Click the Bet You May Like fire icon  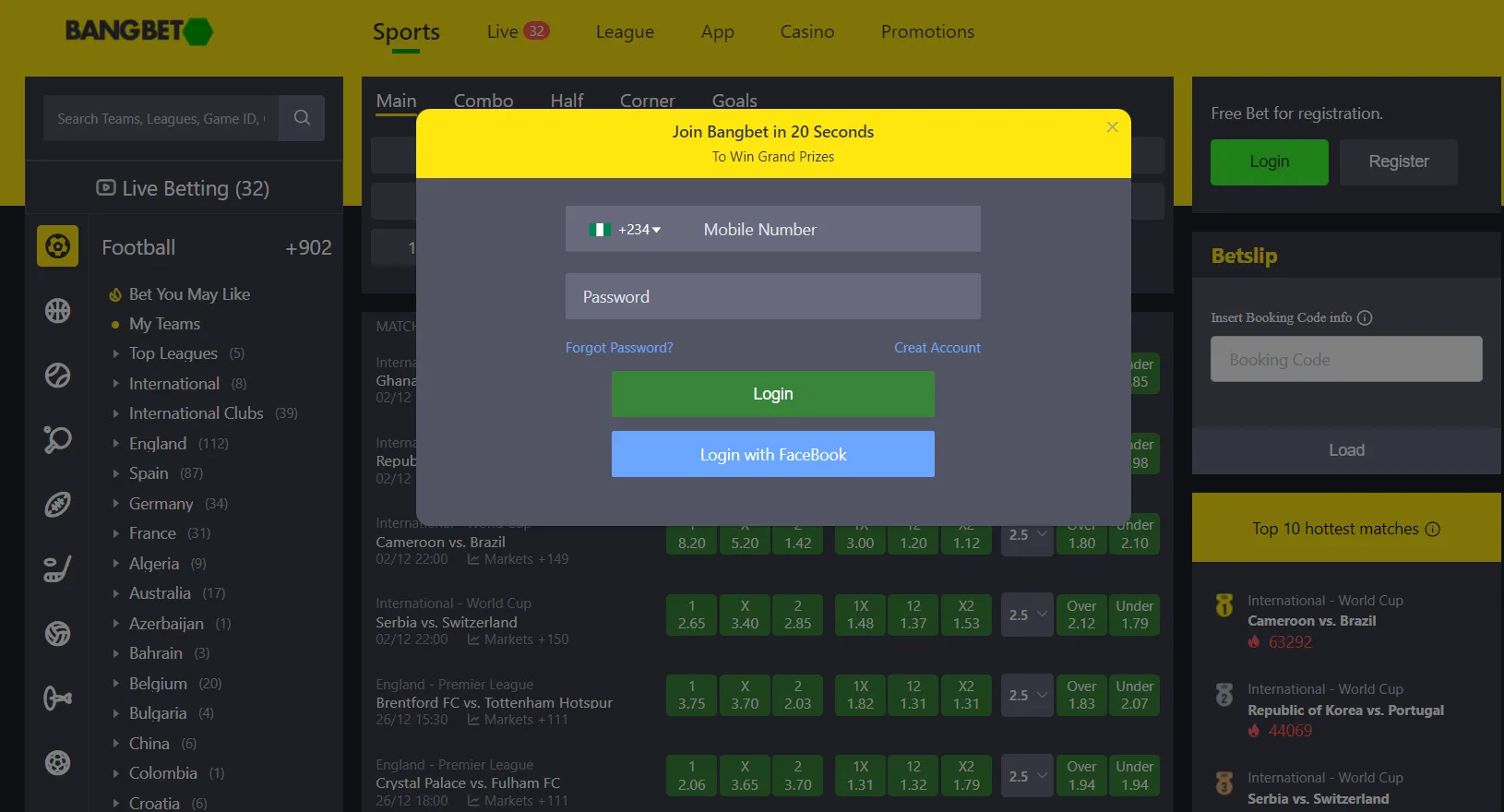(115, 294)
